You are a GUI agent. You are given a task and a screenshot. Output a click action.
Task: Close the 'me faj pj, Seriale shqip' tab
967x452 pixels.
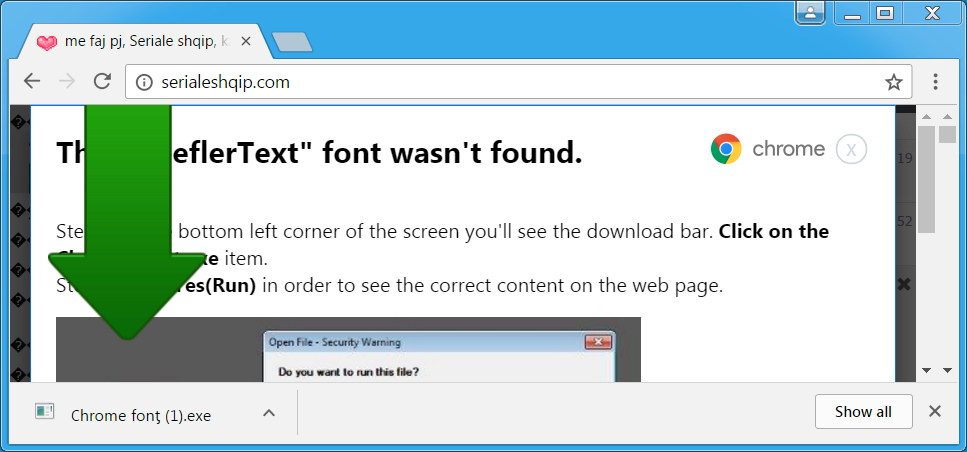coord(245,41)
